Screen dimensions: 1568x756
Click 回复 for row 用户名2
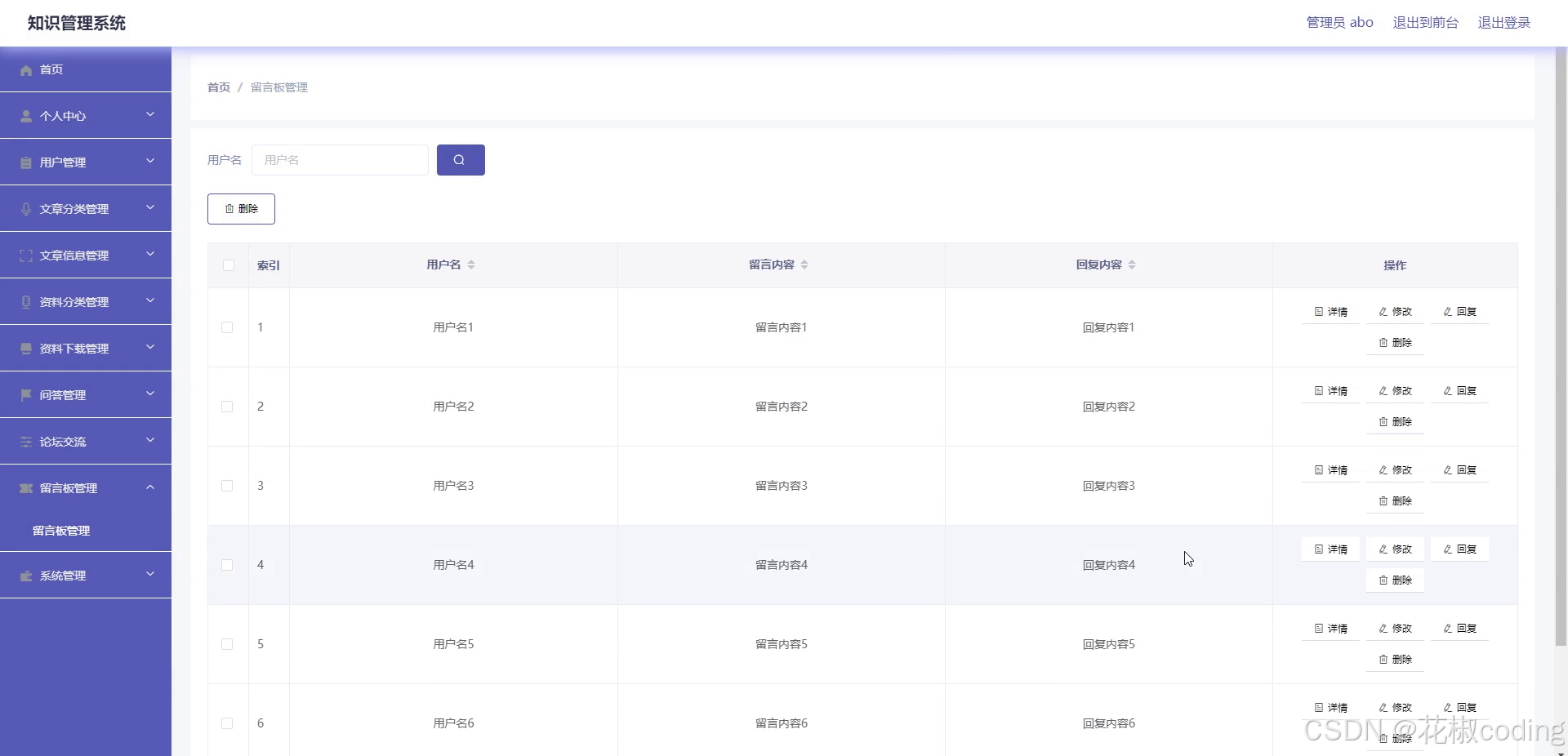[x=1459, y=391]
